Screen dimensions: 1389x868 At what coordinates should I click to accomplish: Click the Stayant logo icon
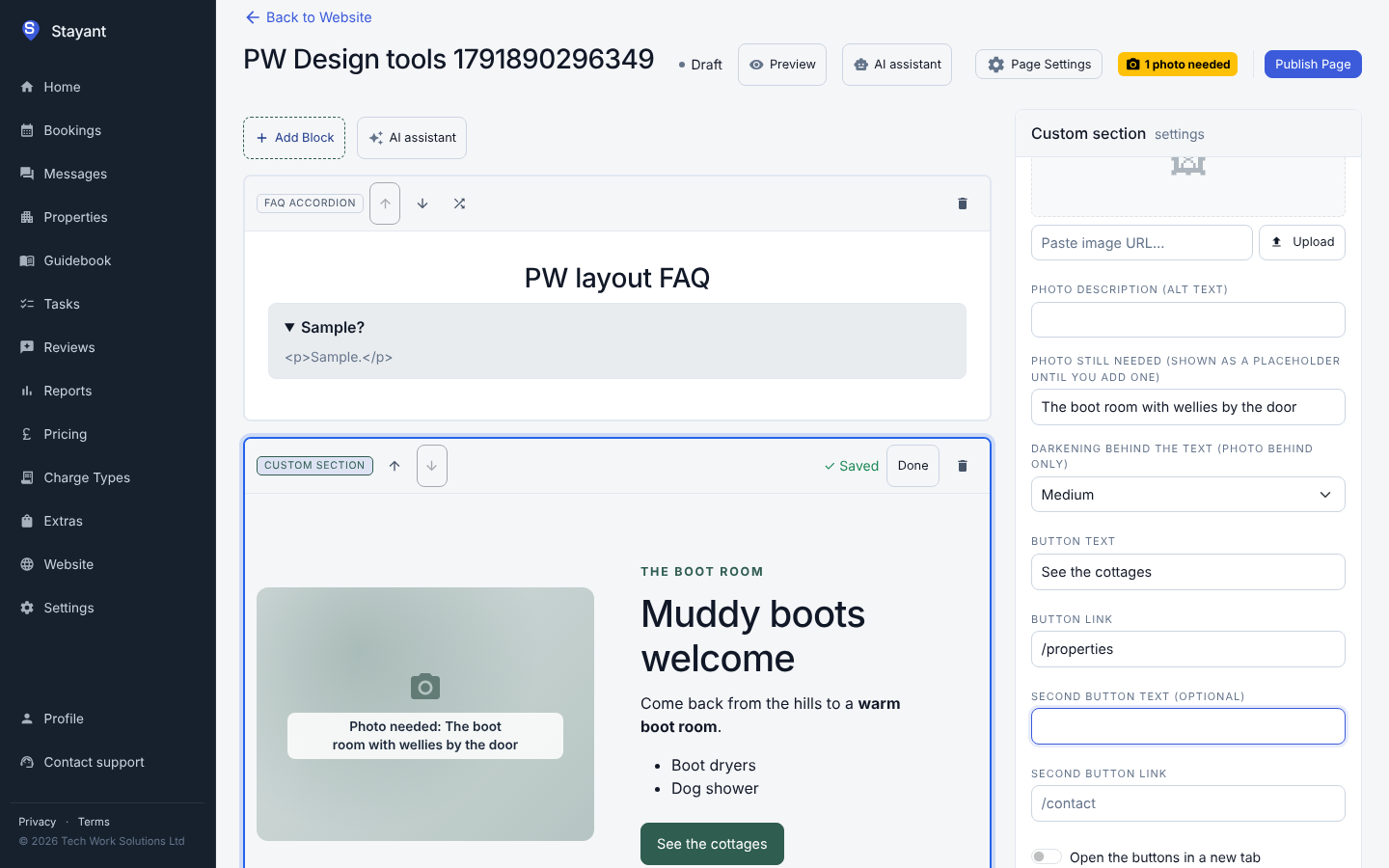(x=31, y=30)
